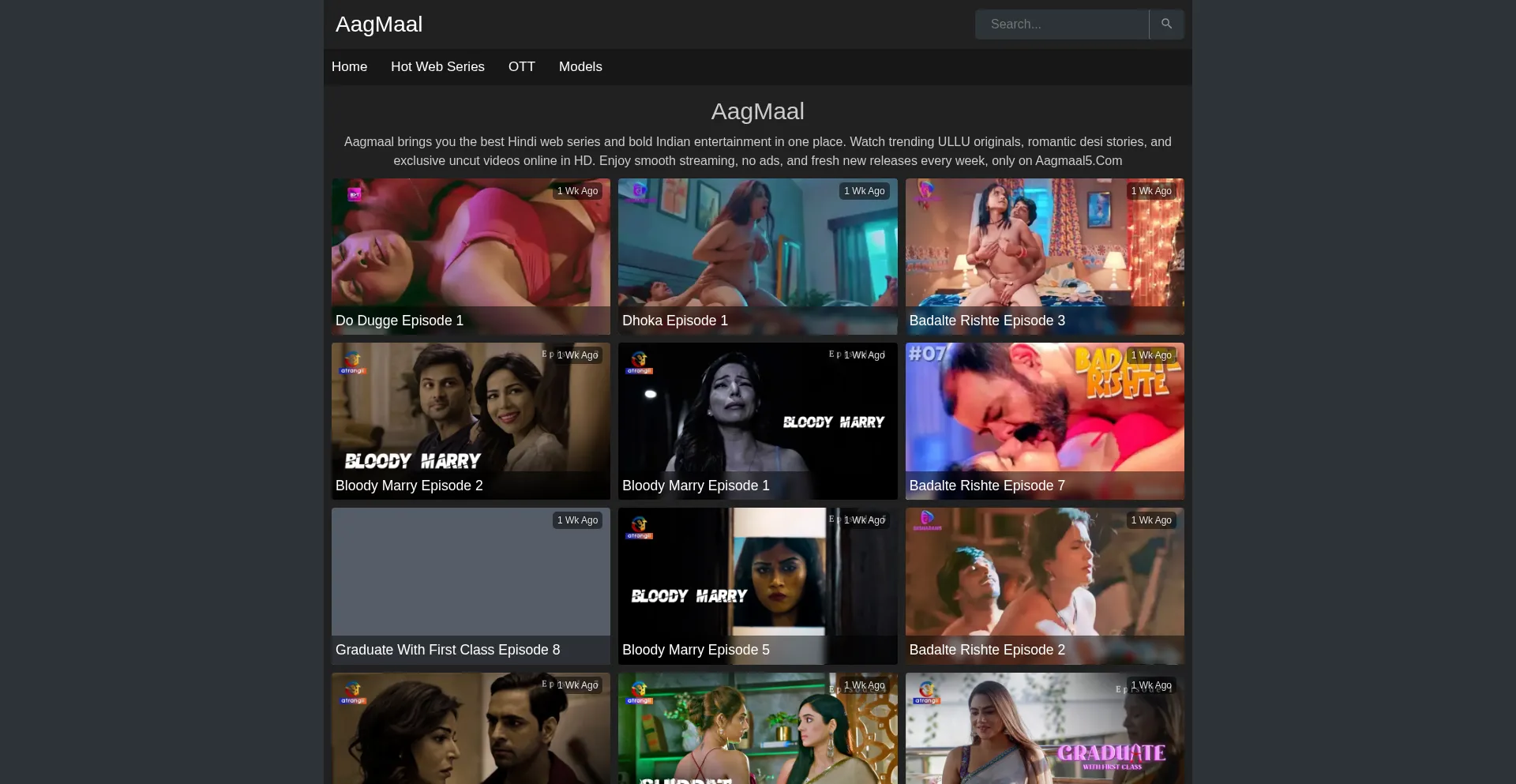Viewport: 1516px width, 784px height.
Task: Switch to the OTT tab
Action: [x=521, y=66]
